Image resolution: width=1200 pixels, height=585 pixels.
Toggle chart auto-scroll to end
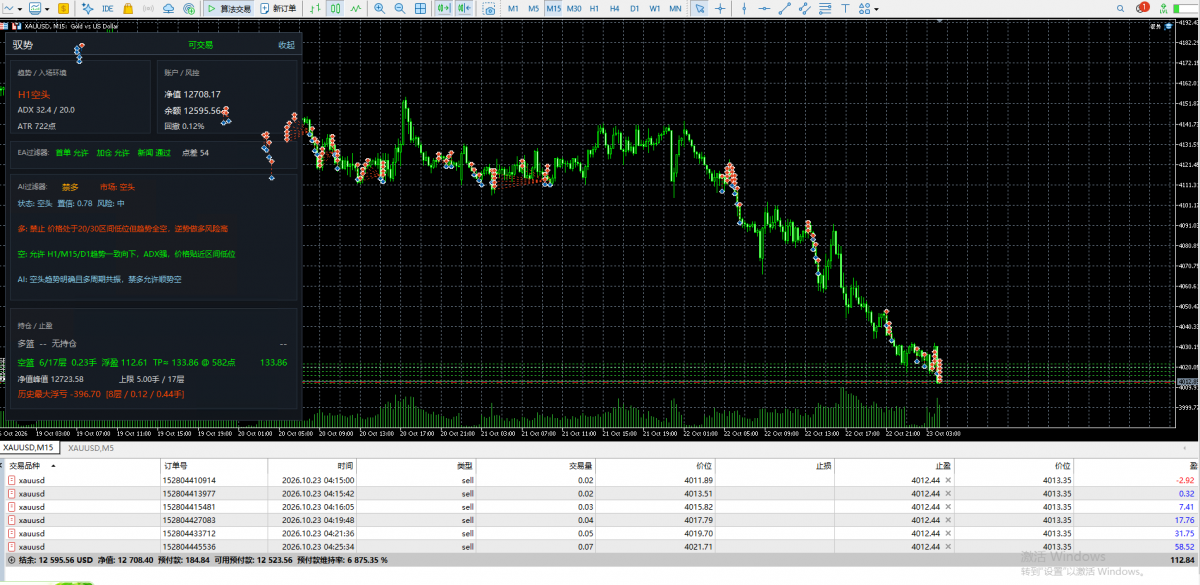click(443, 8)
